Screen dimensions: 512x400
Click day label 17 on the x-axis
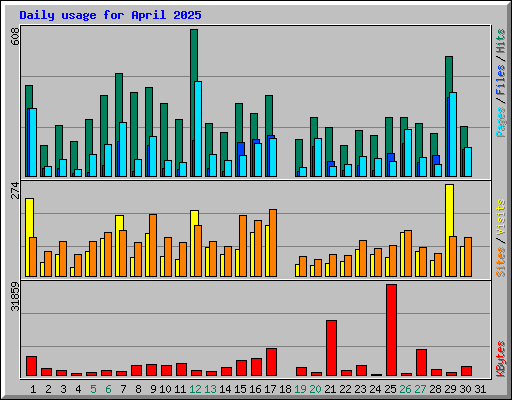coord(270,389)
